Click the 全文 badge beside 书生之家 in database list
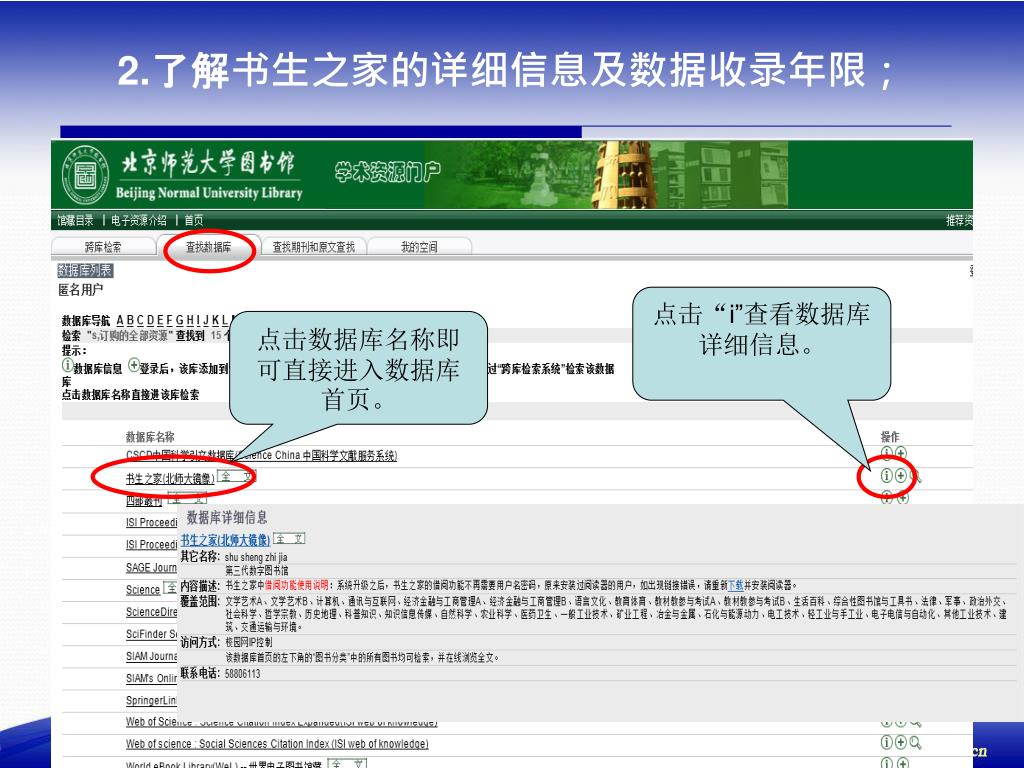 (236, 476)
